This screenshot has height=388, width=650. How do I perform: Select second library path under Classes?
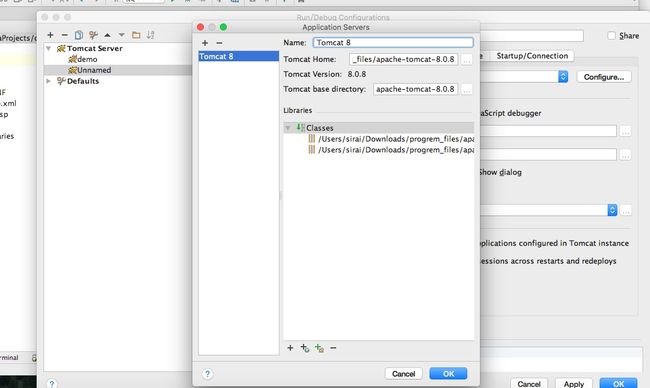tap(391, 150)
